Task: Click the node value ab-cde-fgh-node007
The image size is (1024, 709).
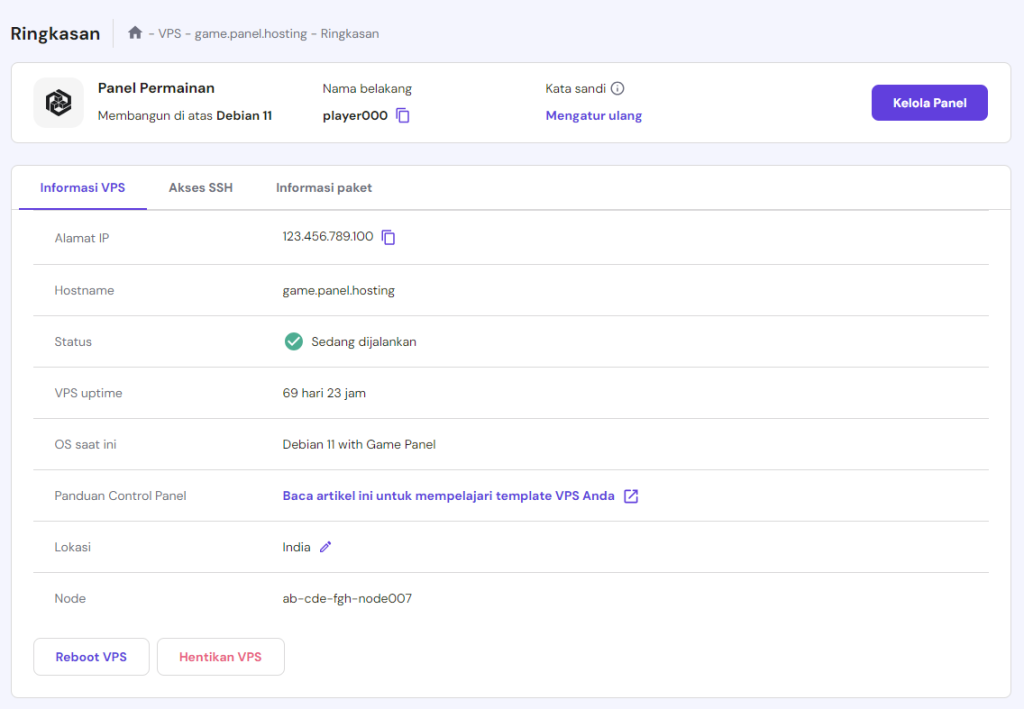Action: pos(347,599)
